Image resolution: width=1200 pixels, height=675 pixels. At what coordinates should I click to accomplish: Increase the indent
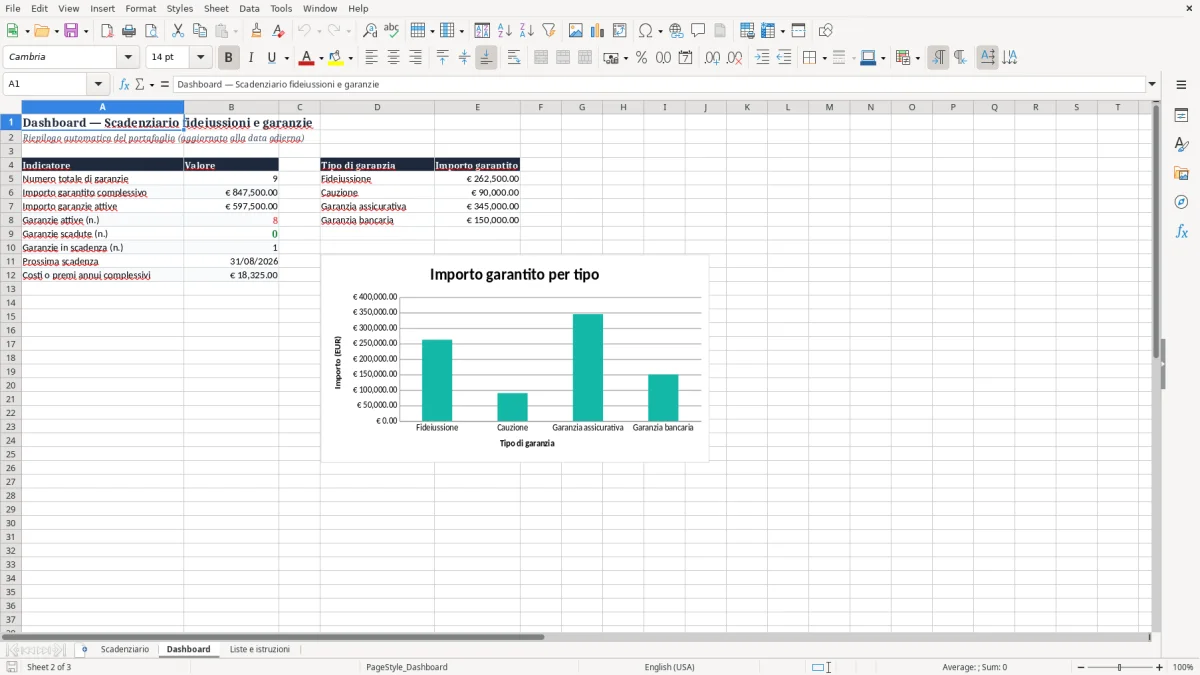pyautogui.click(x=762, y=58)
